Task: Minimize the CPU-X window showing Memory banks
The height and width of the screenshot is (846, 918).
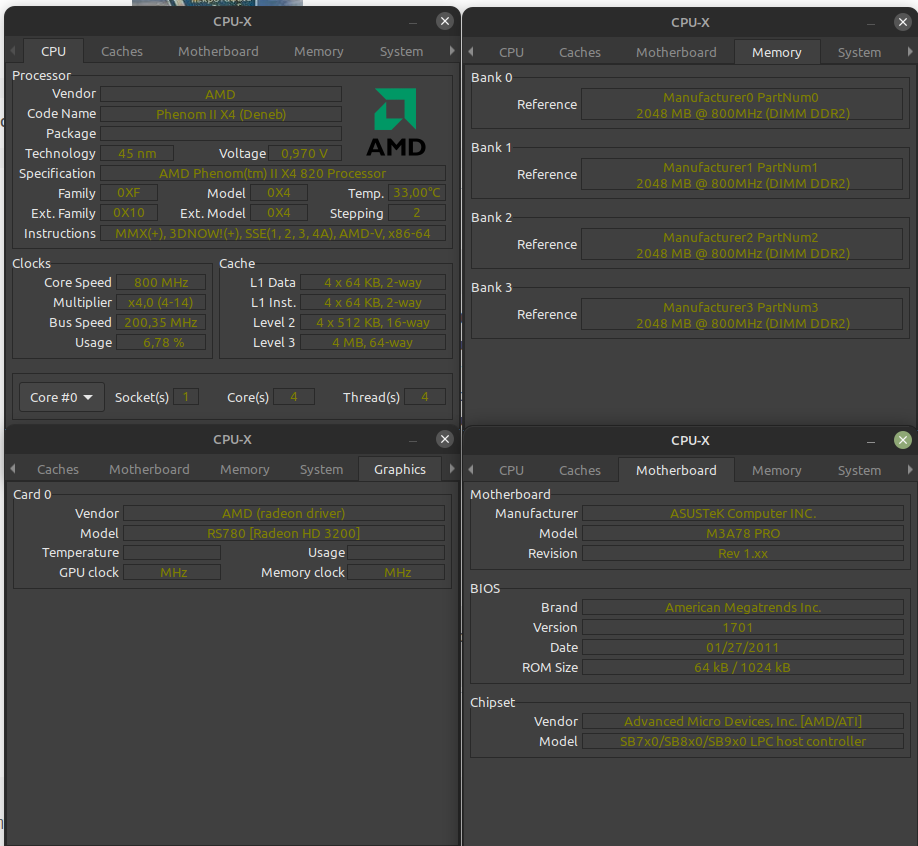Action: (x=871, y=23)
